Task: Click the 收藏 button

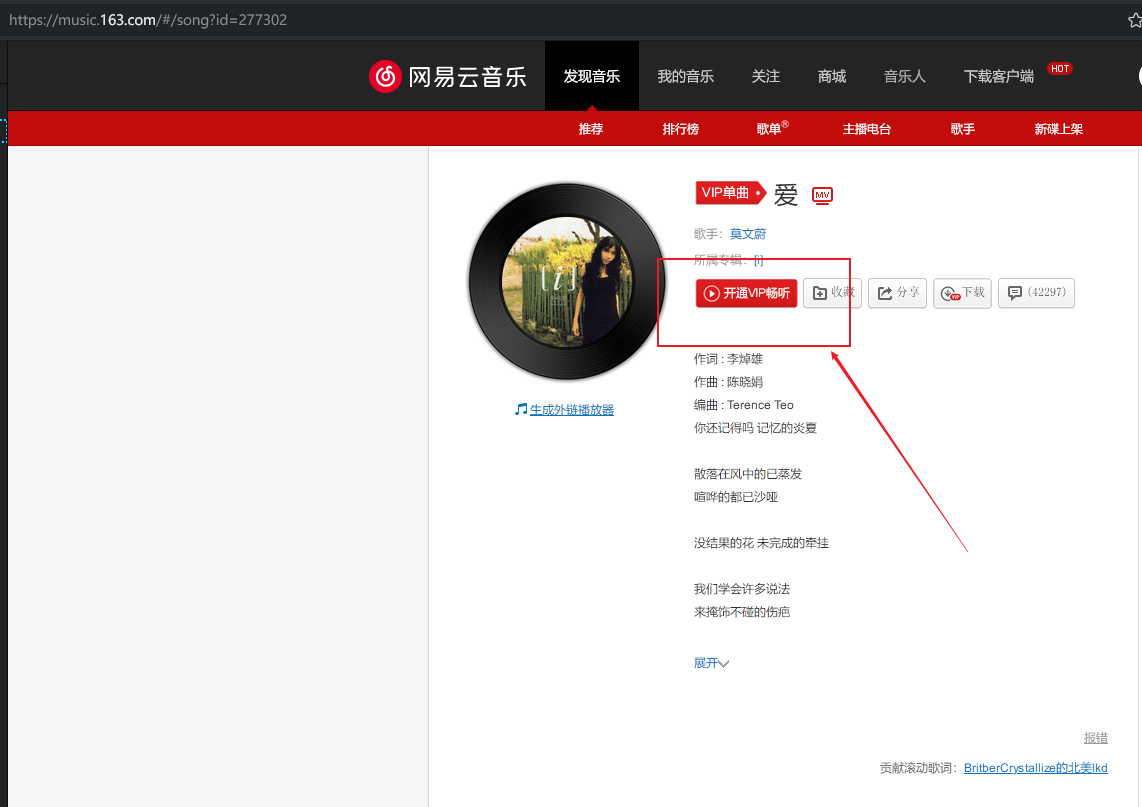Action: click(832, 293)
